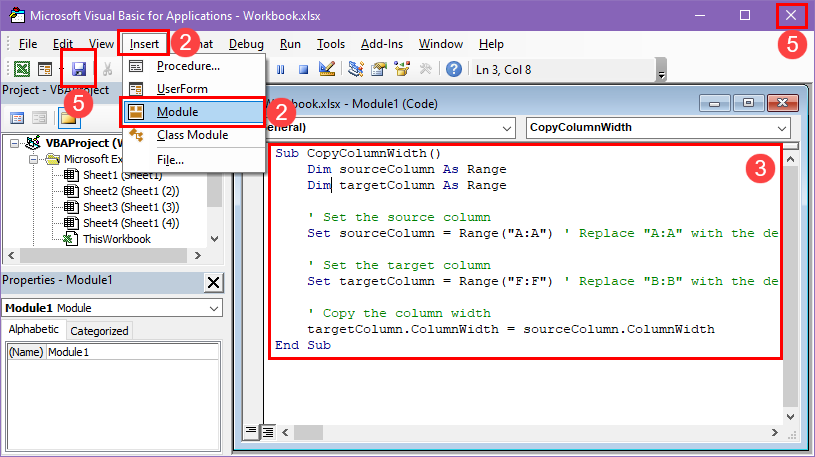Open the Window menu
The height and width of the screenshot is (457, 815).
coord(441,44)
